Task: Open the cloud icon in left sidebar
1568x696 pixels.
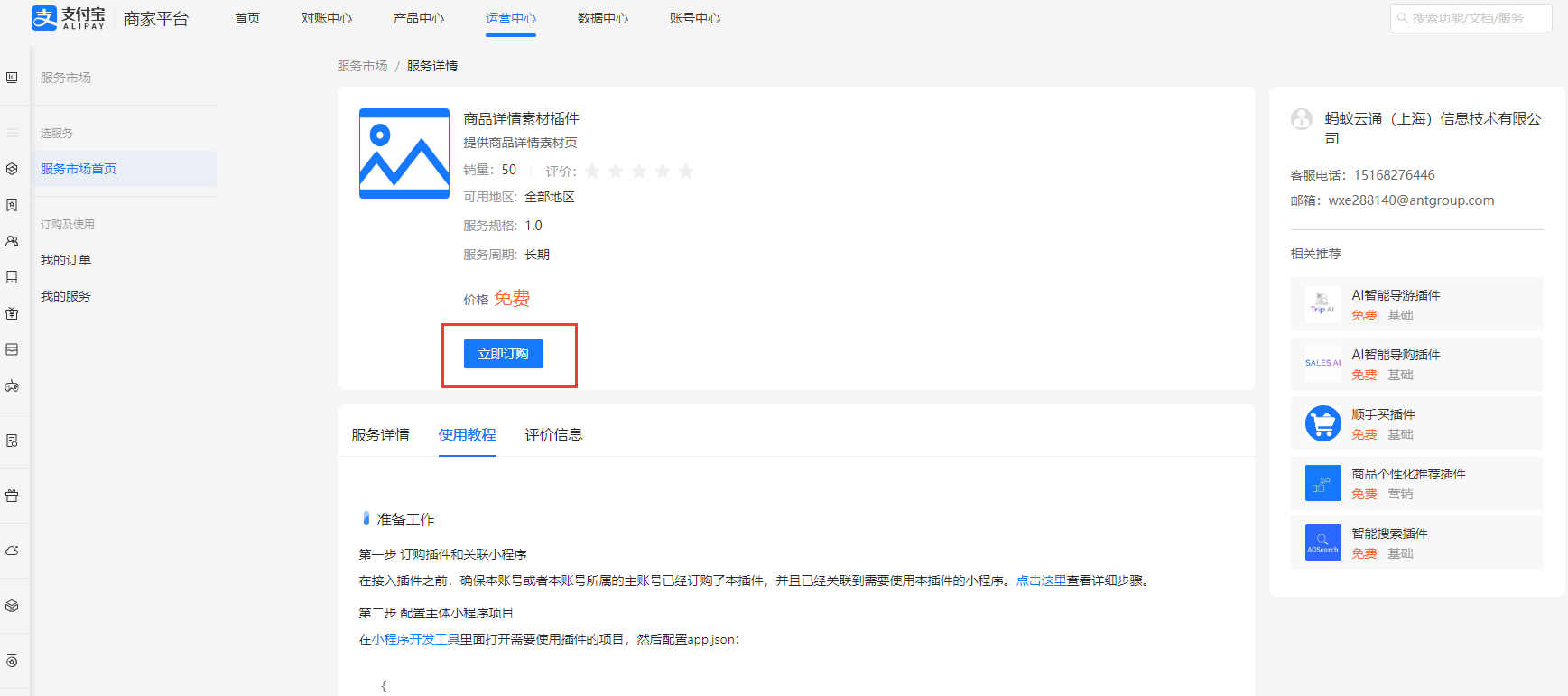Action: pyautogui.click(x=12, y=551)
